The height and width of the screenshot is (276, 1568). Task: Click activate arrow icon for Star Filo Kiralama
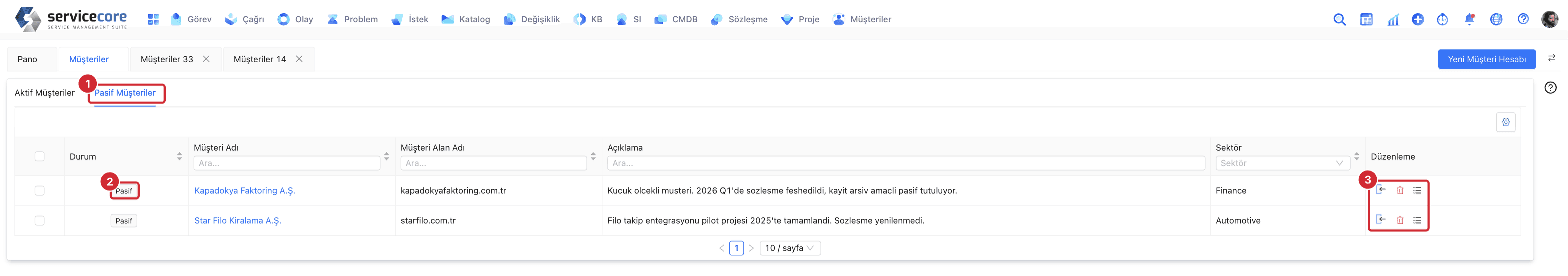tap(1380, 220)
